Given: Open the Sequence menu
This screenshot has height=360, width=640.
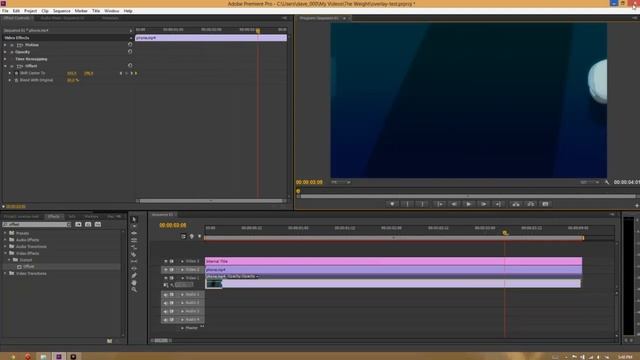Looking at the screenshot, I should (62, 11).
